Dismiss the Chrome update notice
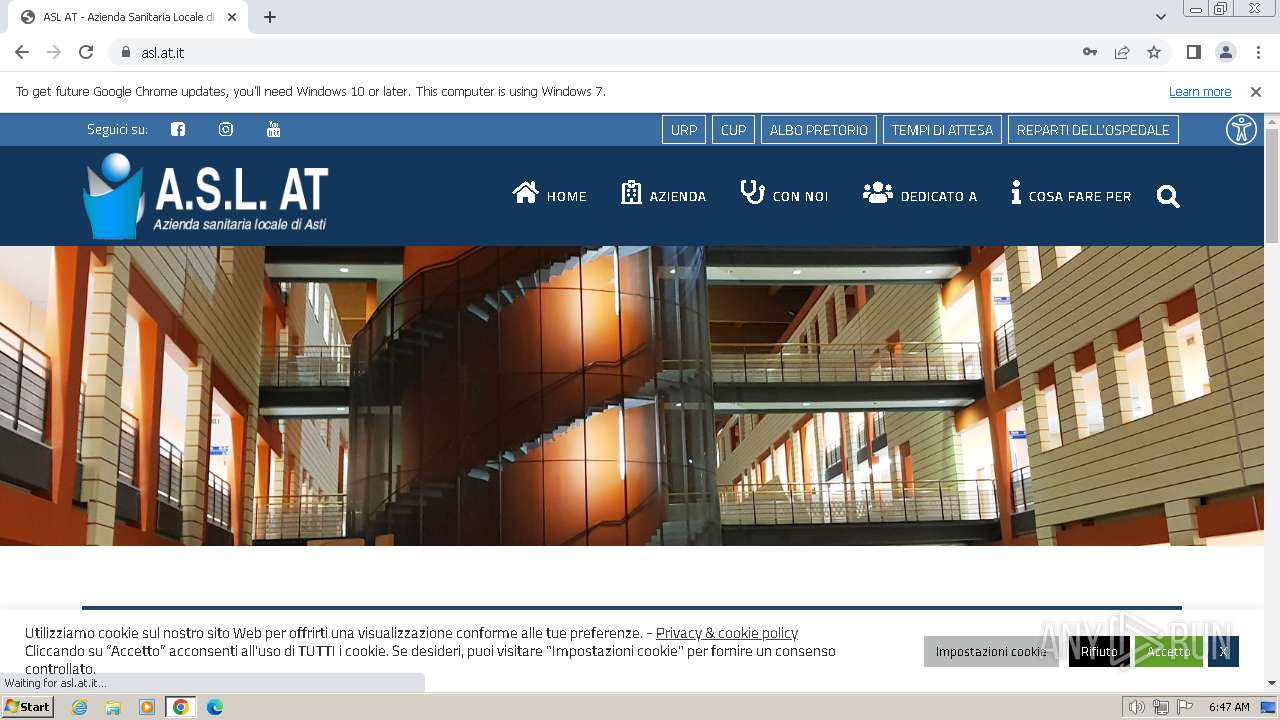The height and width of the screenshot is (720, 1280). click(x=1256, y=92)
